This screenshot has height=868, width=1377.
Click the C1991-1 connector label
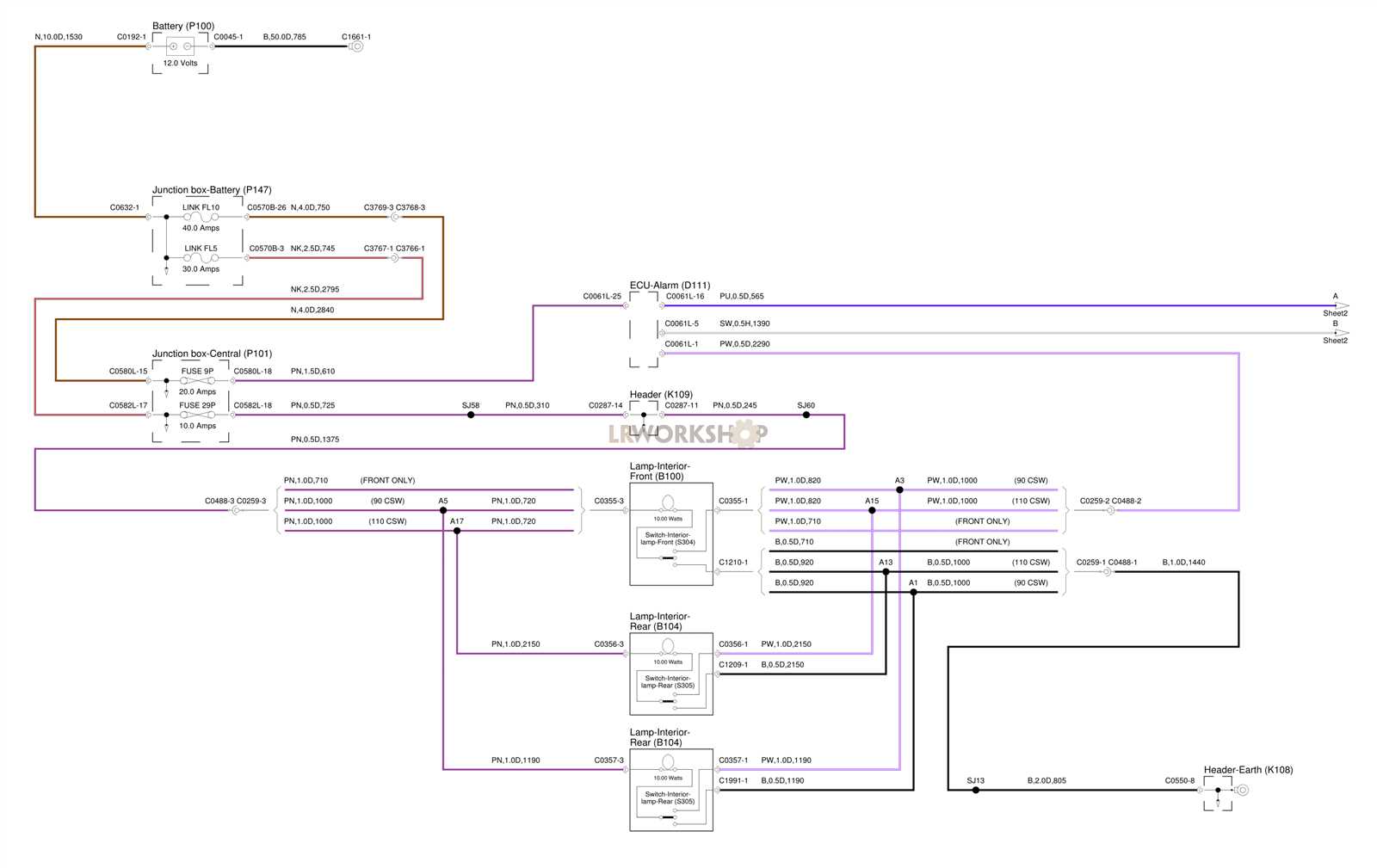[x=733, y=781]
